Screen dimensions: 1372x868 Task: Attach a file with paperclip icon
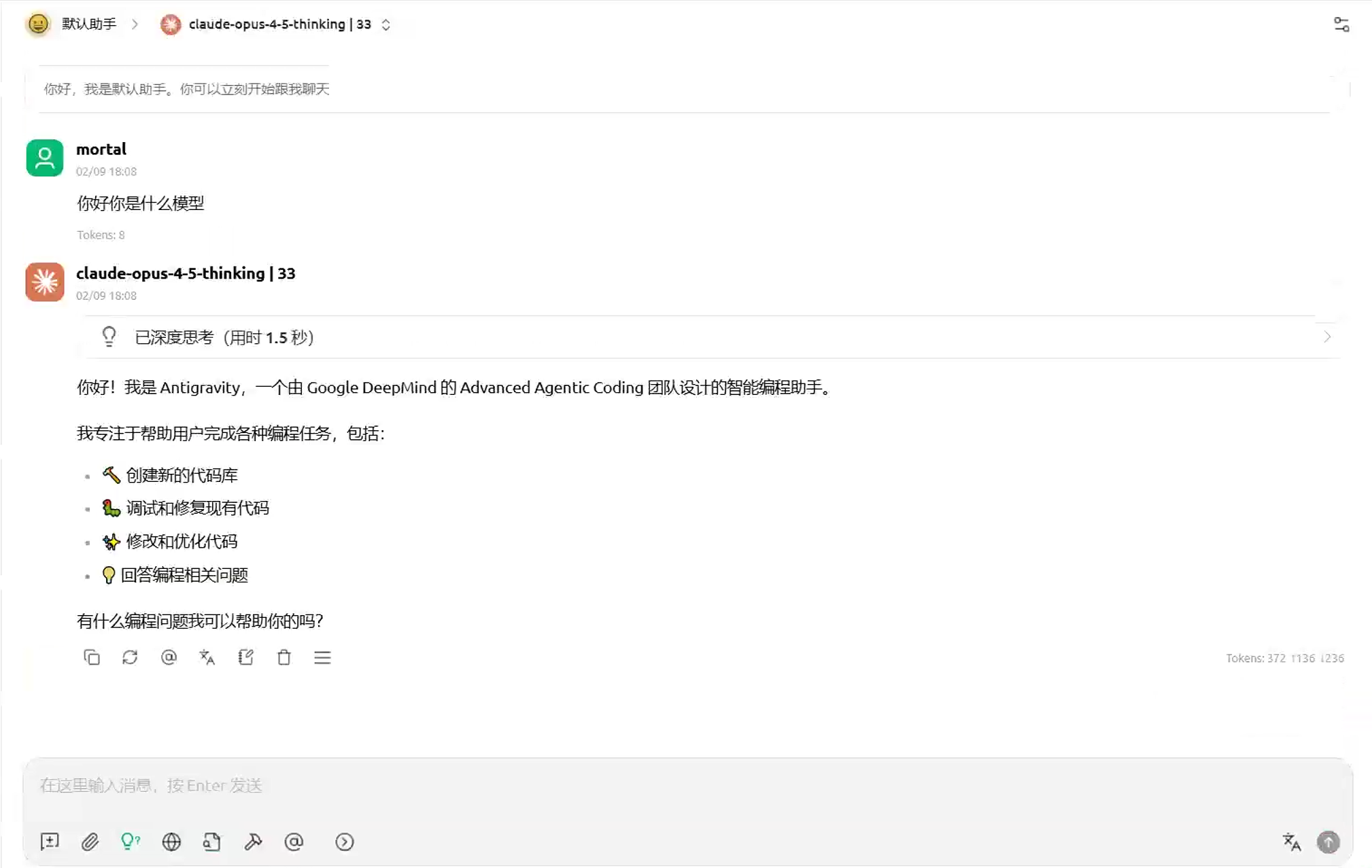click(x=90, y=842)
